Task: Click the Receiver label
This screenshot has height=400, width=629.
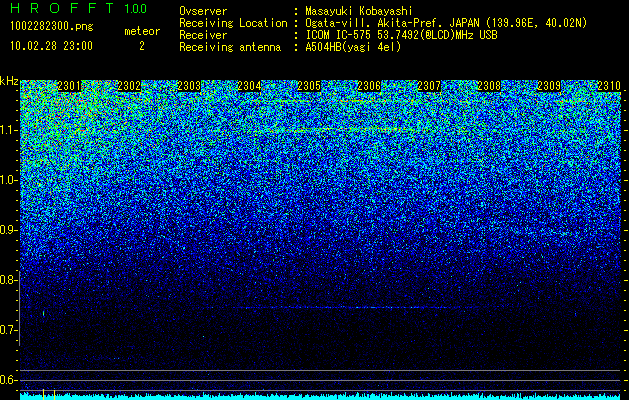Action: click(203, 35)
